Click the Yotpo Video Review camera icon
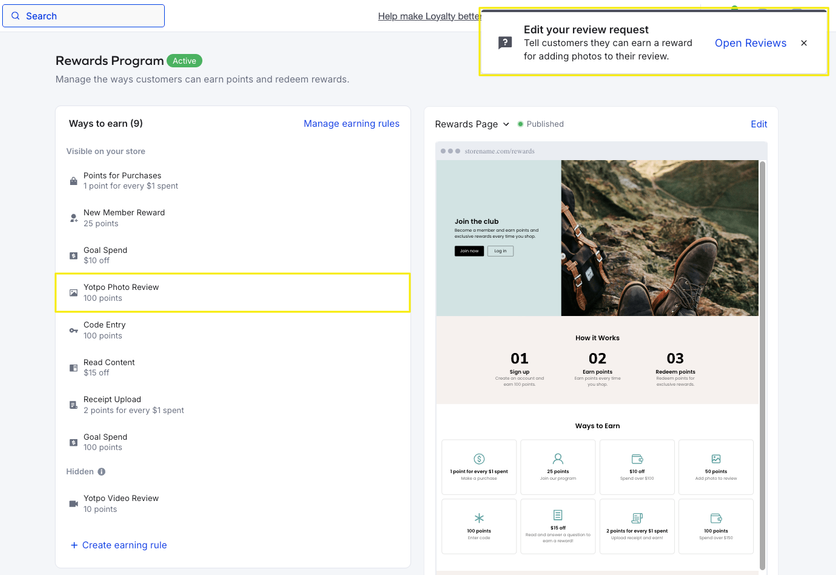Image resolution: width=836 pixels, height=575 pixels. tap(74, 504)
